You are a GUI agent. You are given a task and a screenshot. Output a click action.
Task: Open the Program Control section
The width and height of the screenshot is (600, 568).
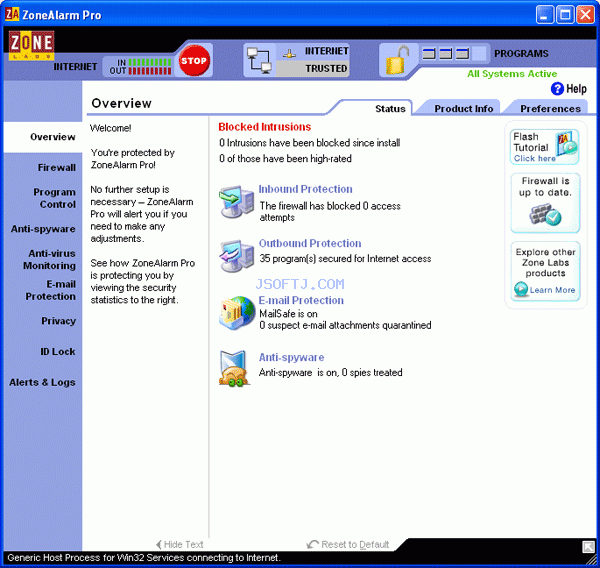pyautogui.click(x=54, y=198)
